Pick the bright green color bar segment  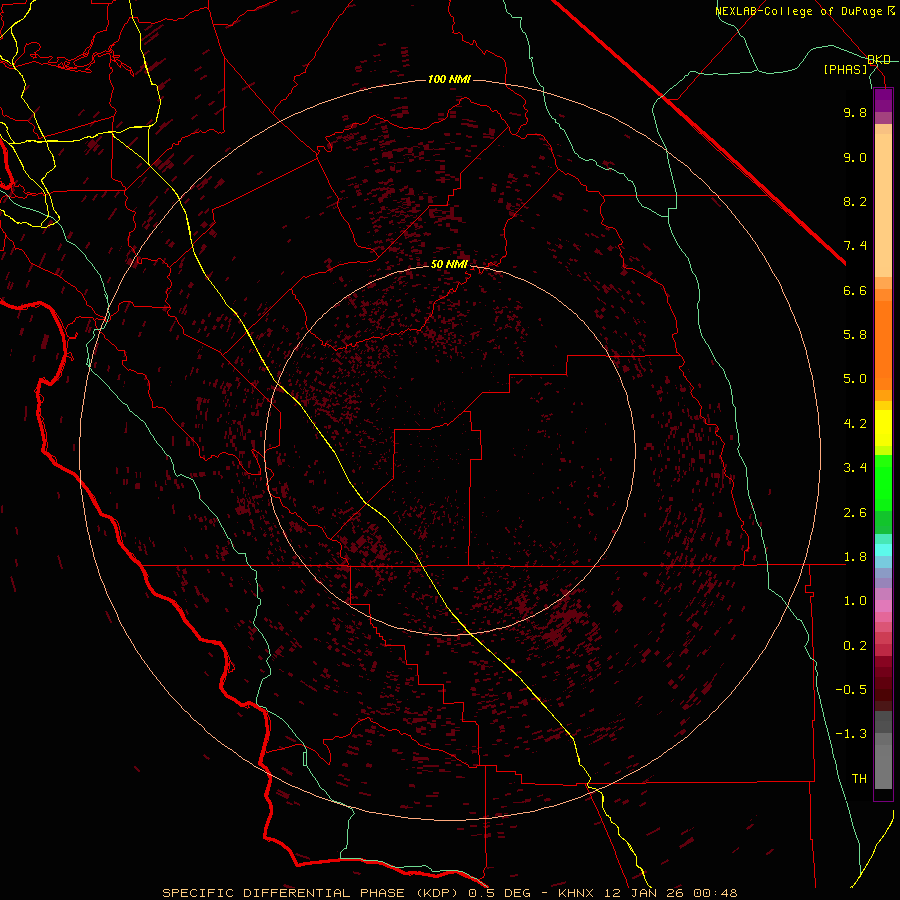click(x=883, y=482)
